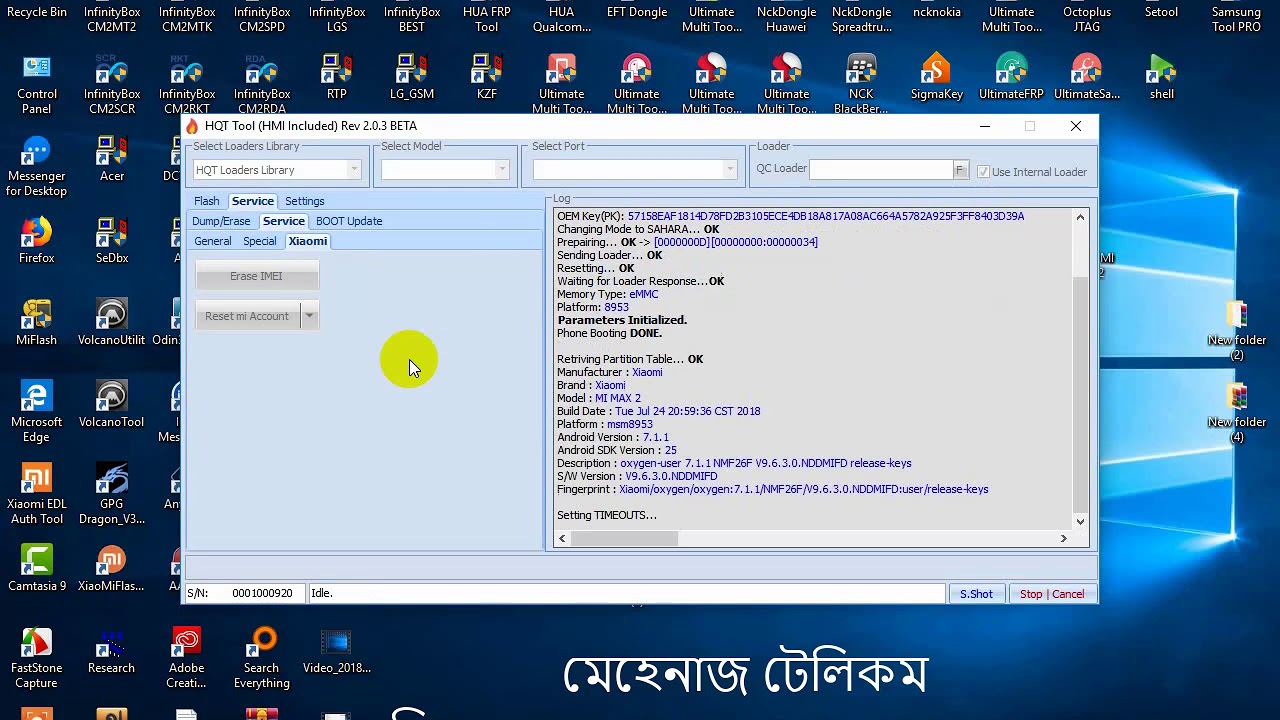Viewport: 1280px width, 720px height.
Task: Open the VolcanoUtility desktop icon
Action: [112, 323]
